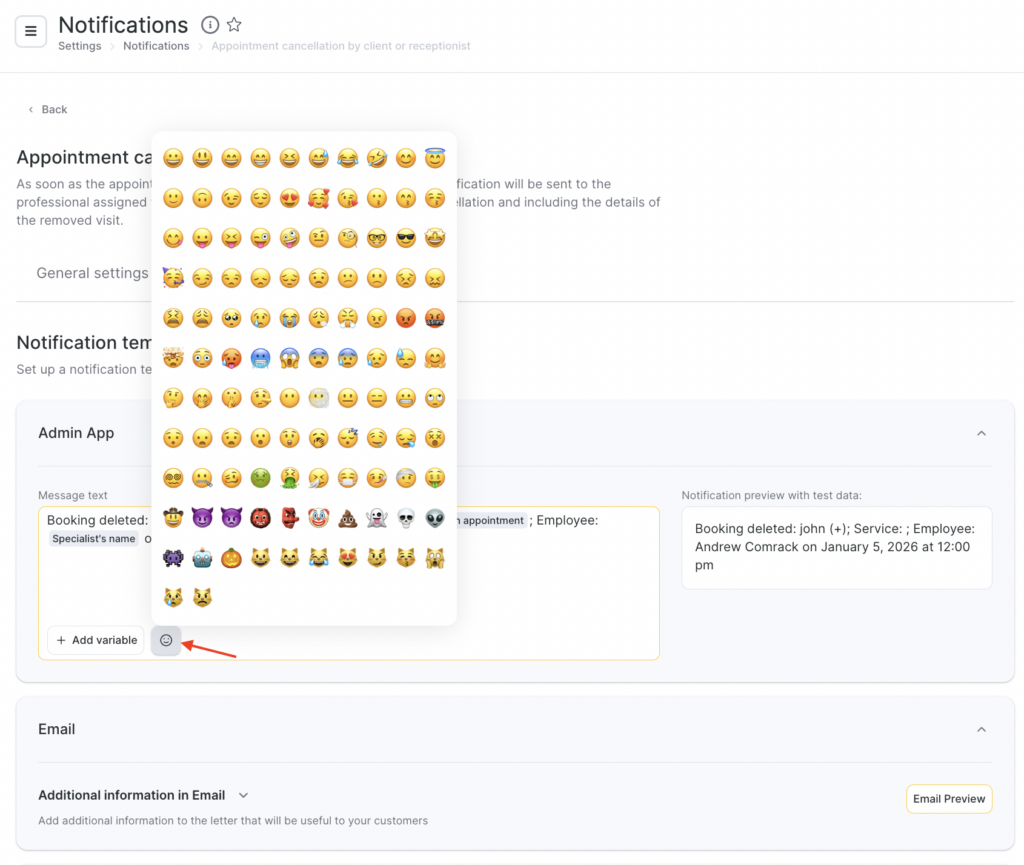The image size is (1024, 865).
Task: Insert the skull emoji
Action: pyautogui.click(x=405, y=518)
